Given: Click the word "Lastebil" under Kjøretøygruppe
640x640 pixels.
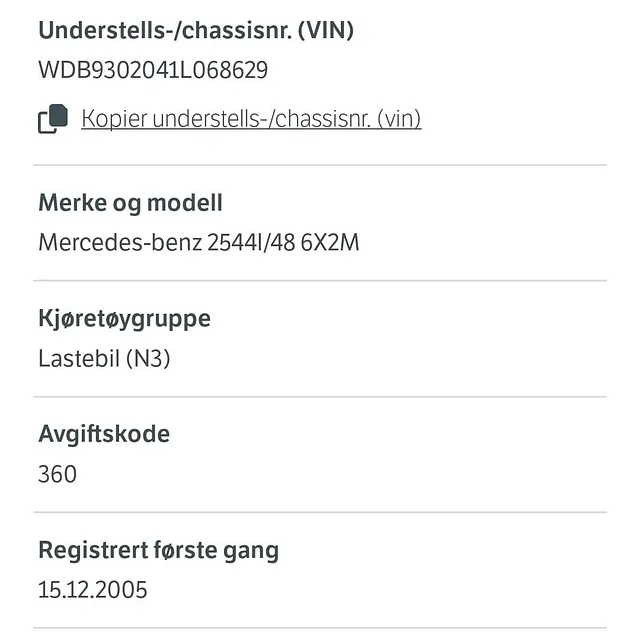Looking at the screenshot, I should pyautogui.click(x=78, y=358).
